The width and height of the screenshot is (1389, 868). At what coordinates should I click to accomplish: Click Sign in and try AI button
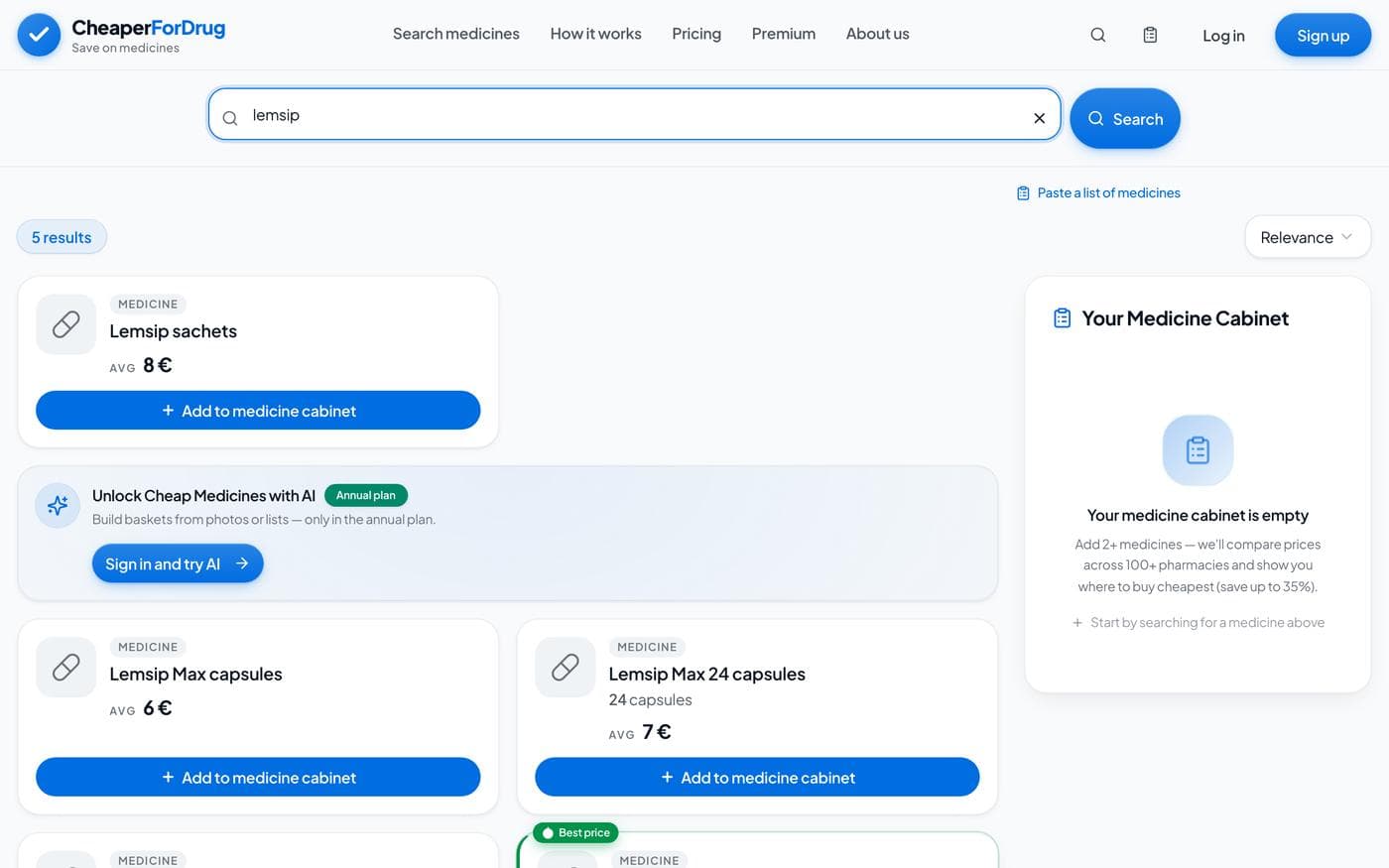tap(178, 563)
